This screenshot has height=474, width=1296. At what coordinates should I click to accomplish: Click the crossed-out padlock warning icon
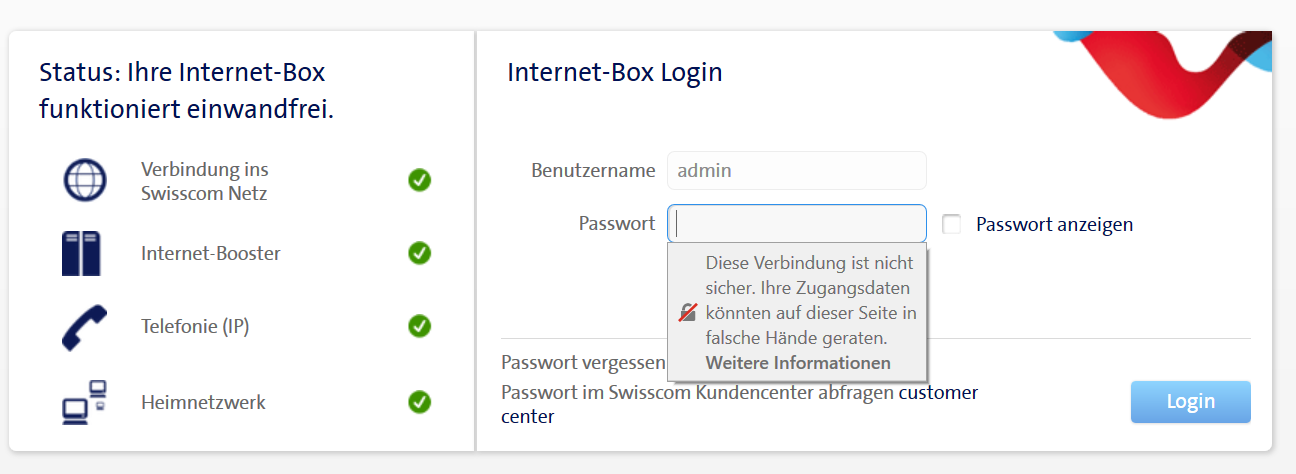click(x=687, y=313)
